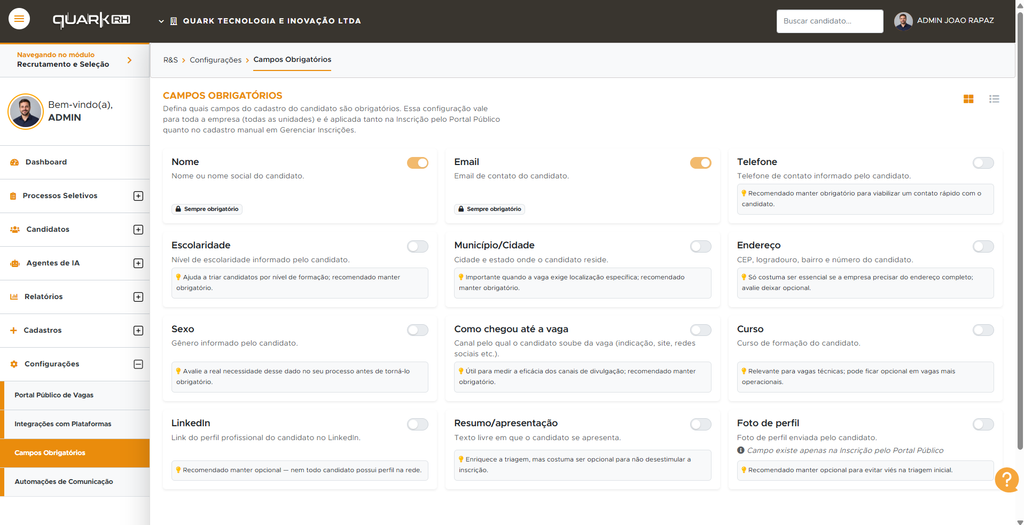Viewport: 1024px width, 525px height.
Task: Open the Dashboard menu item
Action: click(74, 162)
